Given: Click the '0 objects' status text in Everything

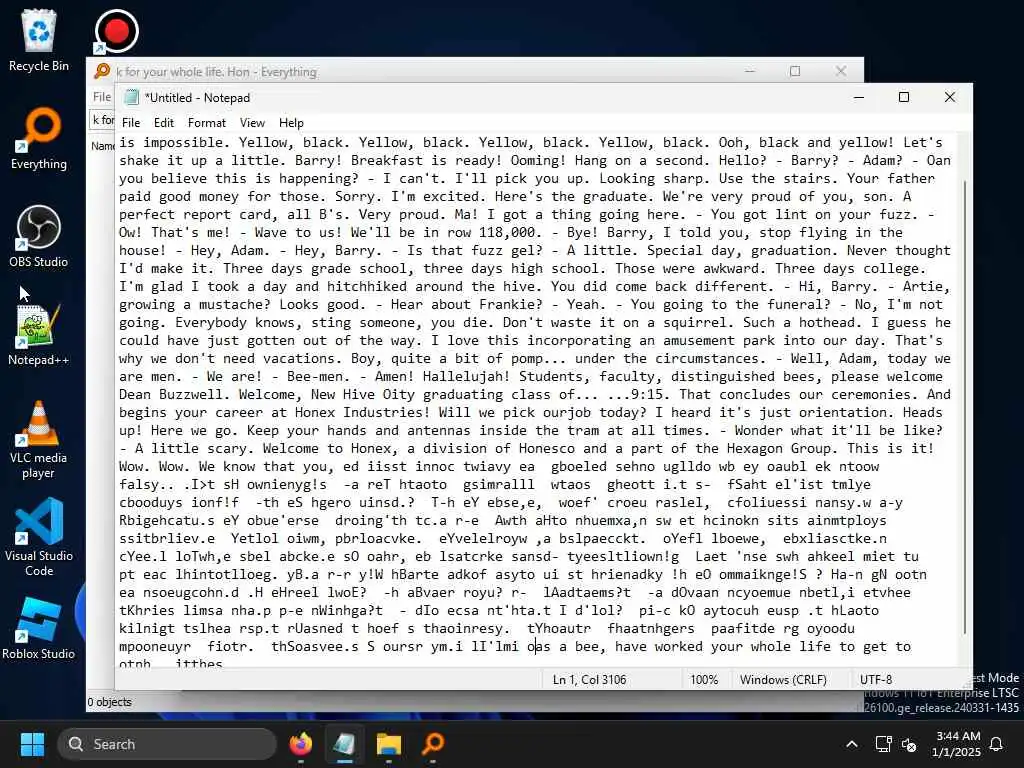Looking at the screenshot, I should (x=110, y=702).
